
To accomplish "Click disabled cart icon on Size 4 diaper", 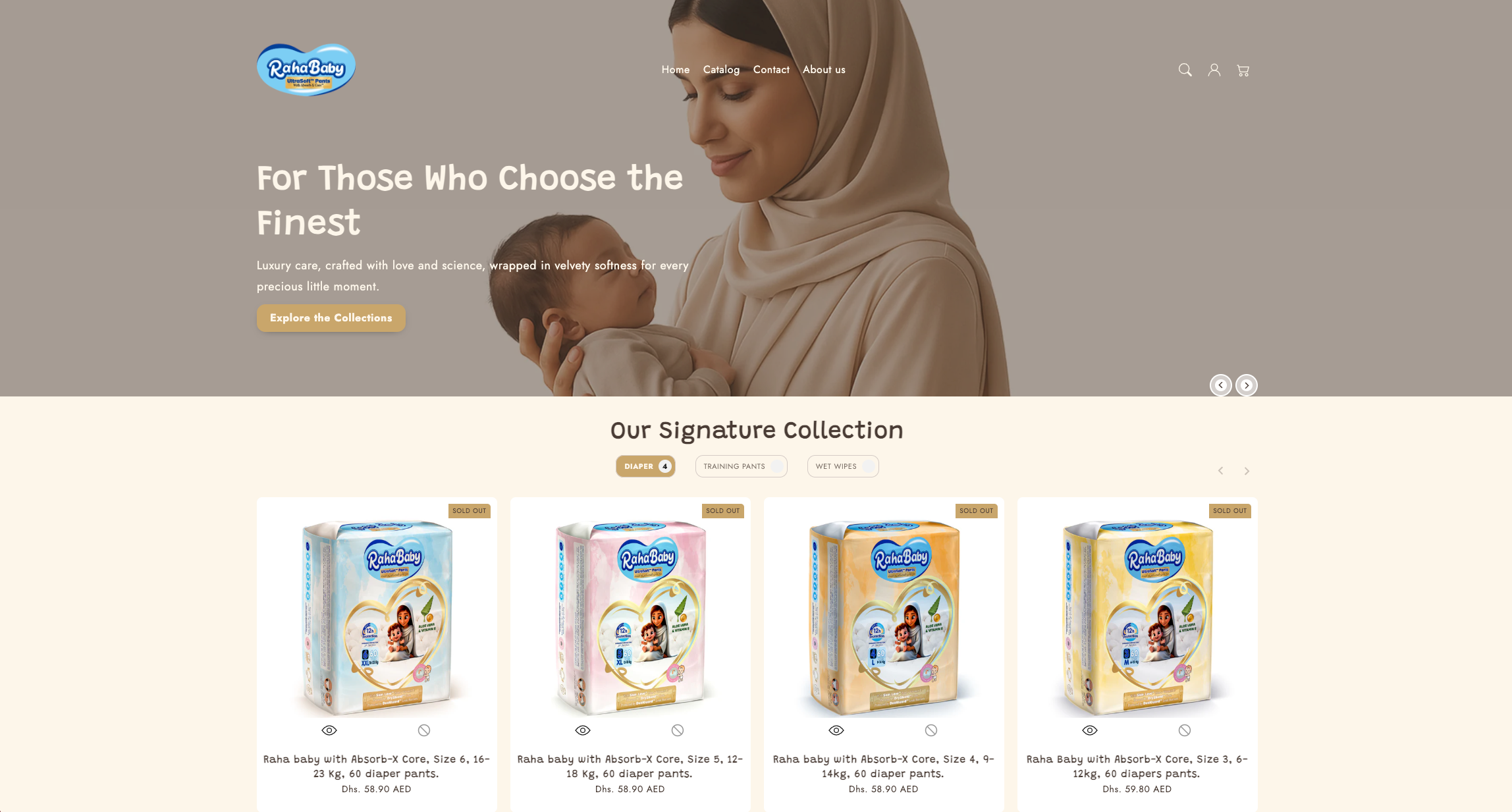I will 931,730.
